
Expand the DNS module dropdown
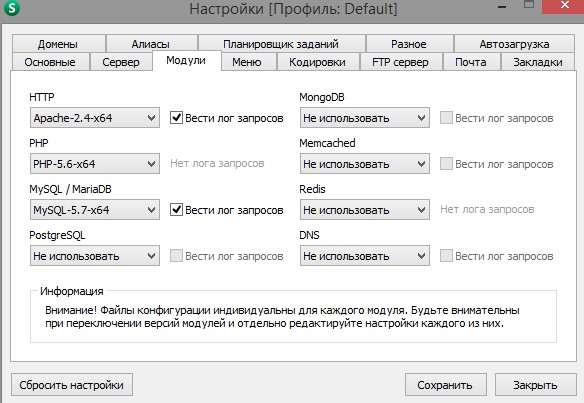(365, 256)
